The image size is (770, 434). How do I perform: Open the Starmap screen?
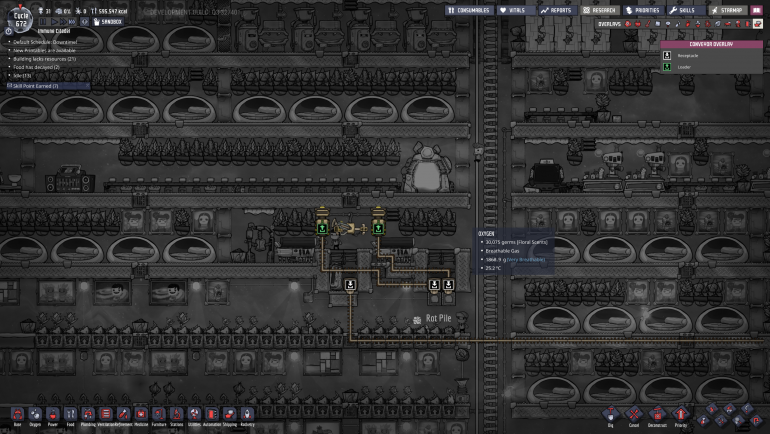(727, 10)
